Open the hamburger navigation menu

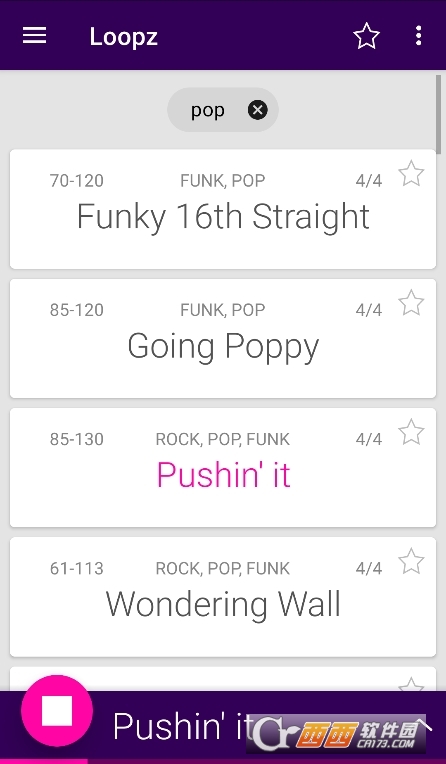point(35,36)
